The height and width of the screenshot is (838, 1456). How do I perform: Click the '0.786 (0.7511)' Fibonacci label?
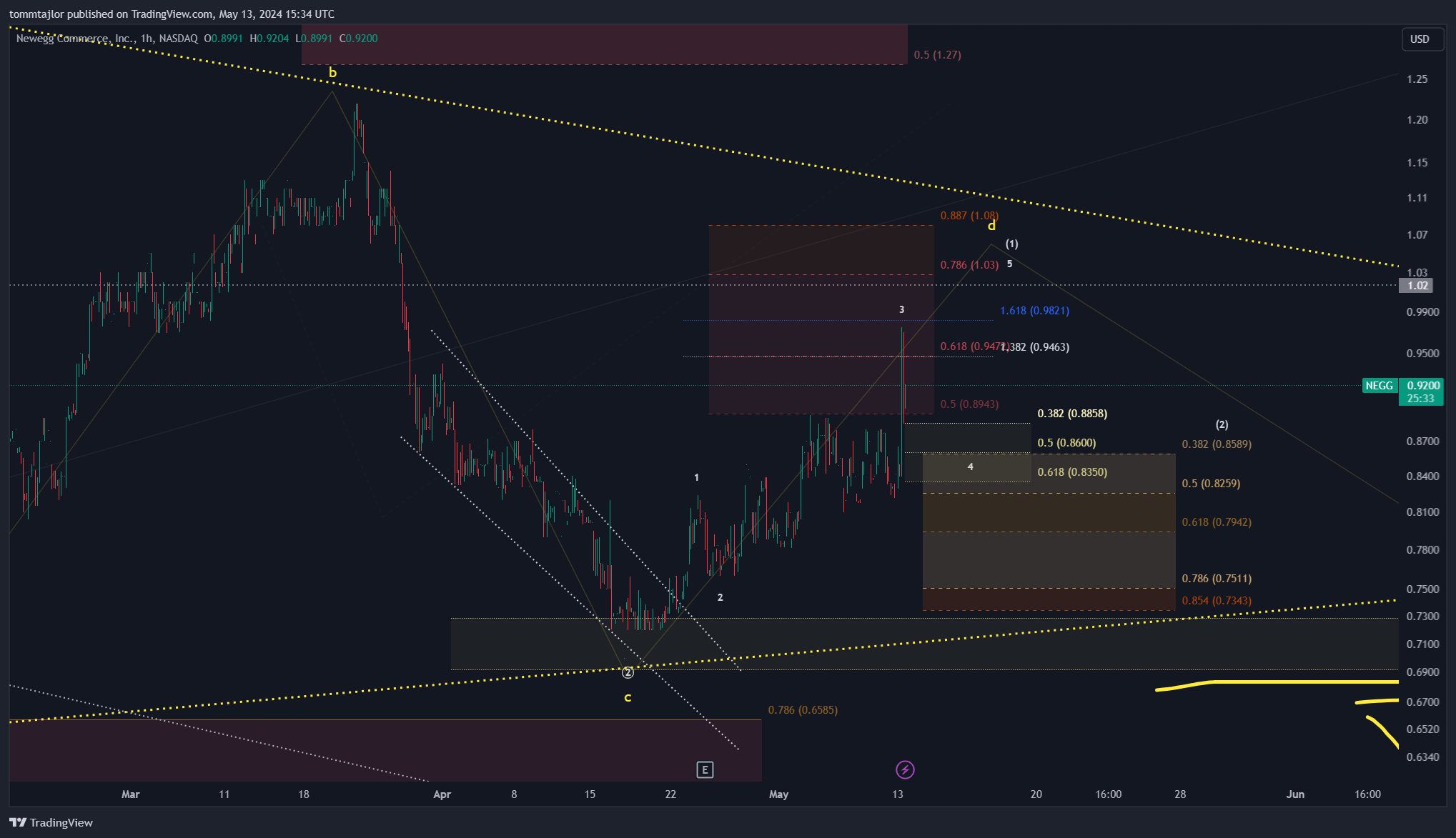click(1217, 579)
